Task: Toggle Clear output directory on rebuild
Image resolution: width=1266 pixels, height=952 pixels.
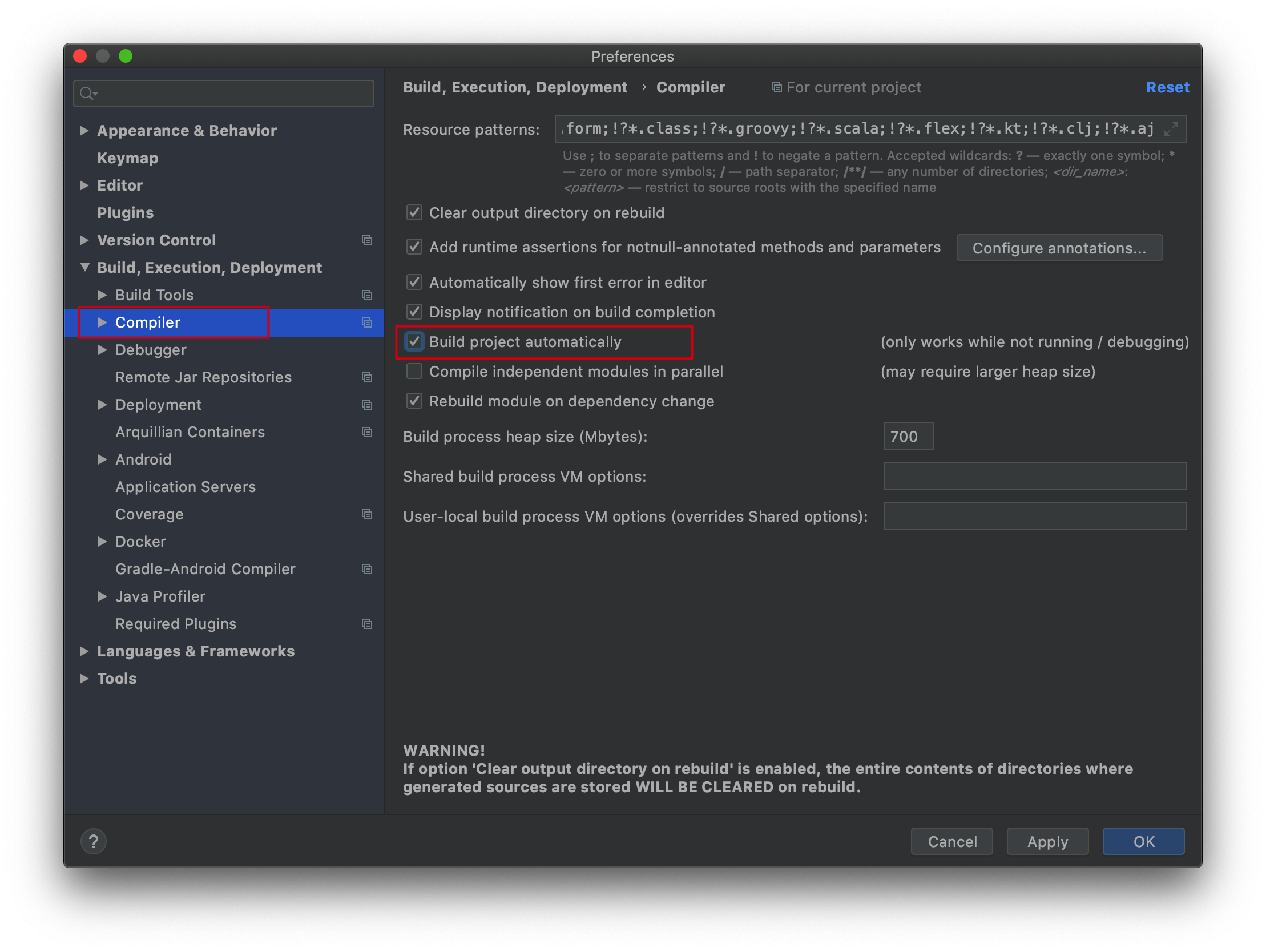Action: point(414,213)
